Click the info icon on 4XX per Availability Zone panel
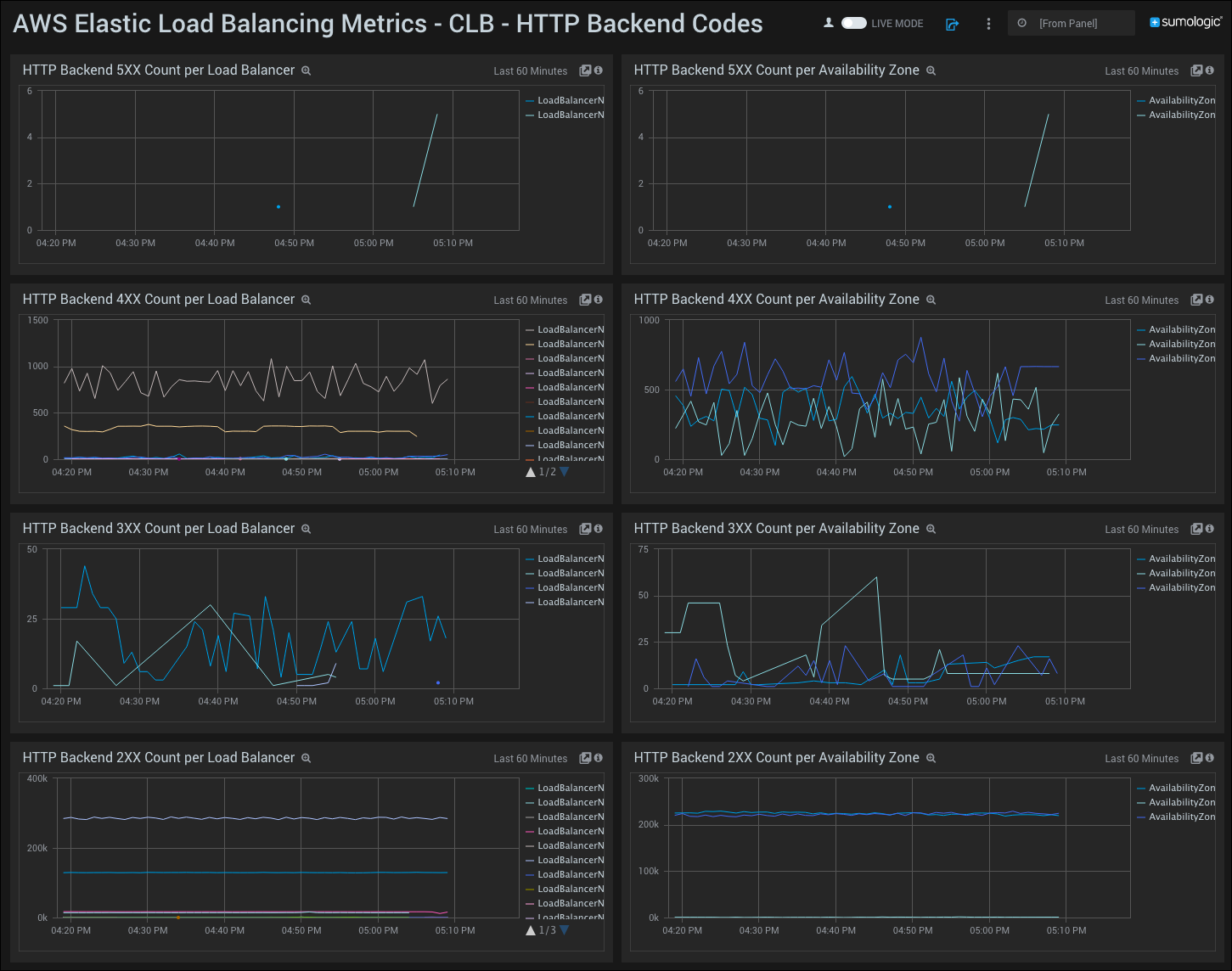 pos(1209,300)
